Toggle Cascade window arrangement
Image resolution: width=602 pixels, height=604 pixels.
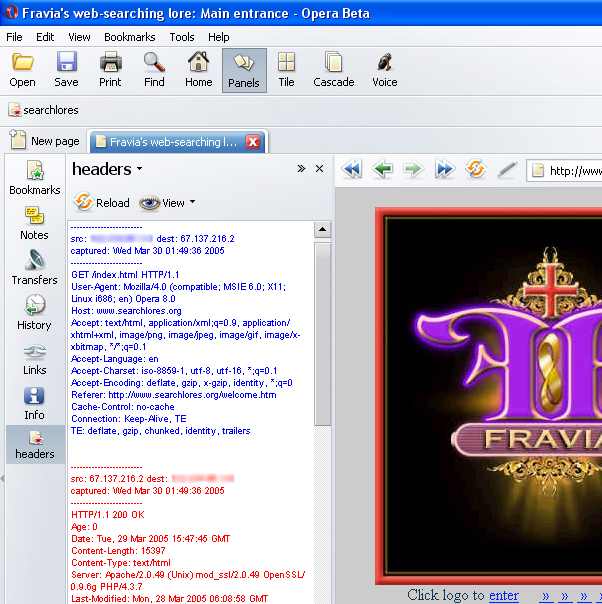[334, 70]
